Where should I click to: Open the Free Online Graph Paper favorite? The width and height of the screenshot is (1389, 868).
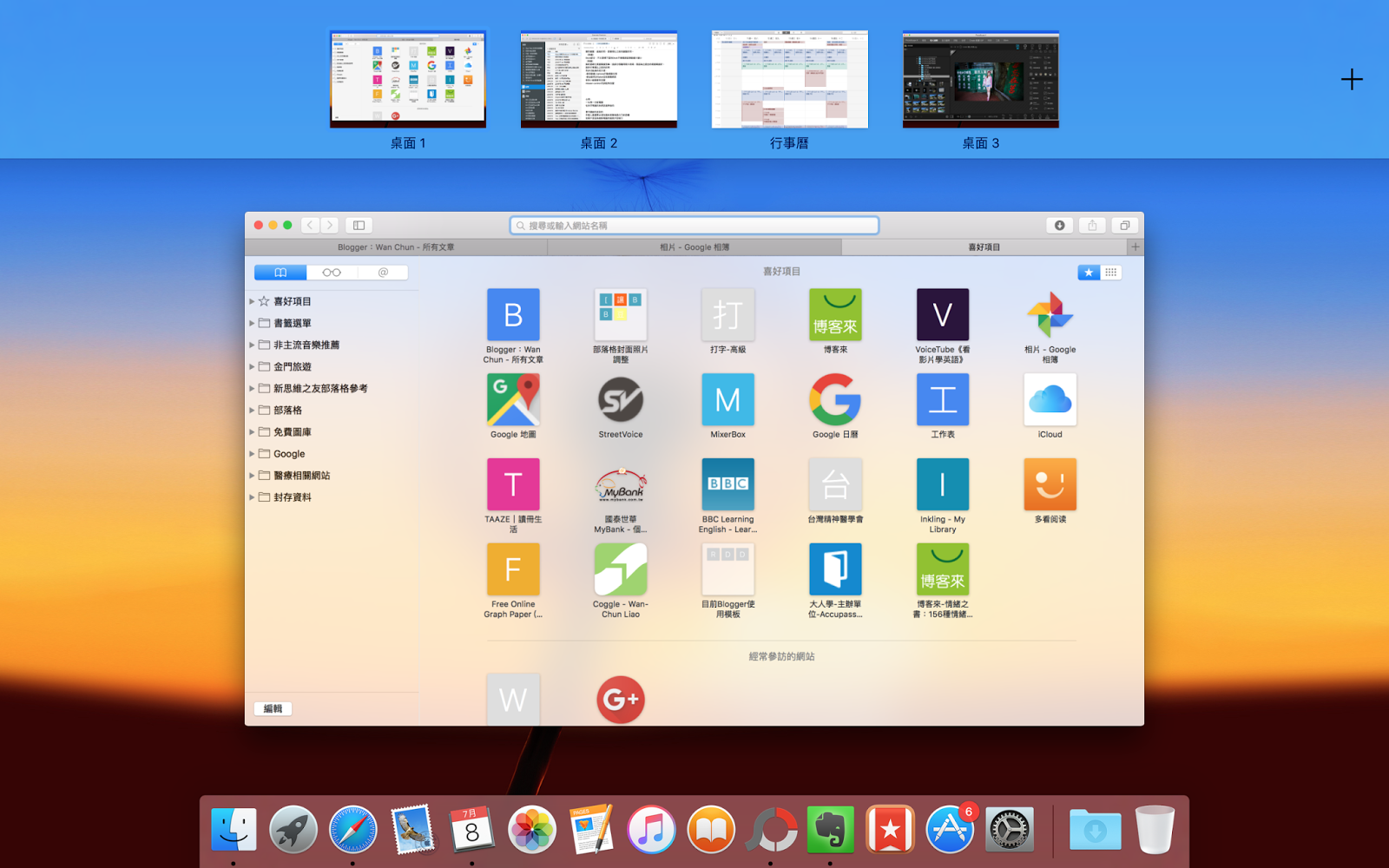tap(513, 569)
